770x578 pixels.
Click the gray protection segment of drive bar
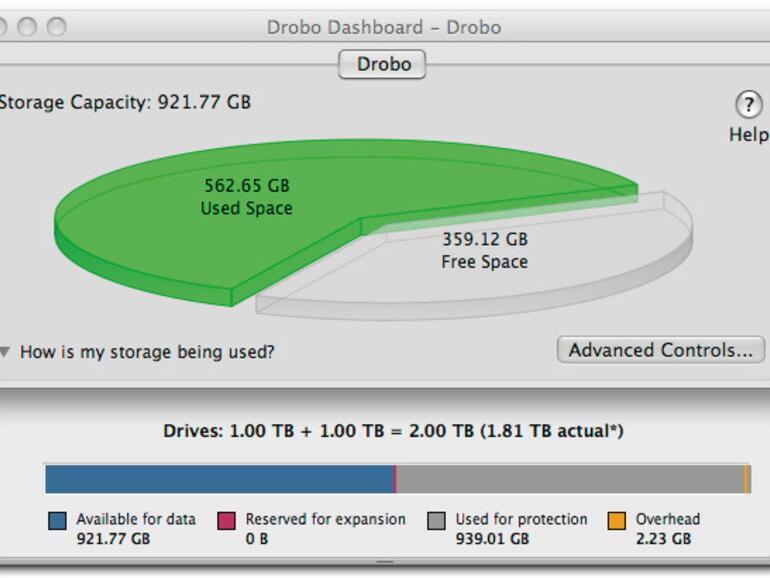570,479
